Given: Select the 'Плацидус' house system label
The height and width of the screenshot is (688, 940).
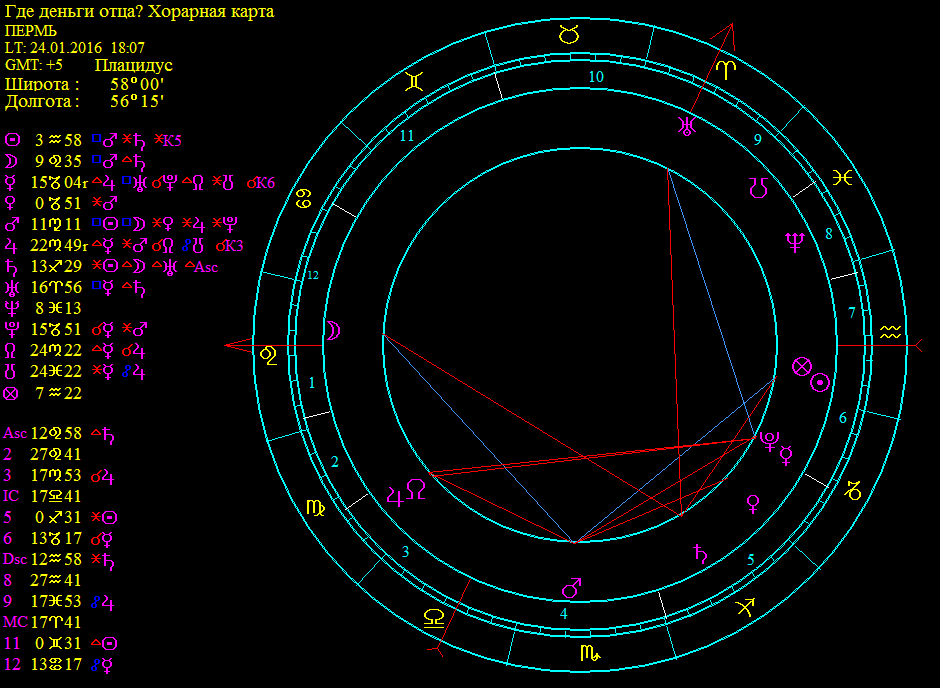Looking at the screenshot, I should 134,65.
